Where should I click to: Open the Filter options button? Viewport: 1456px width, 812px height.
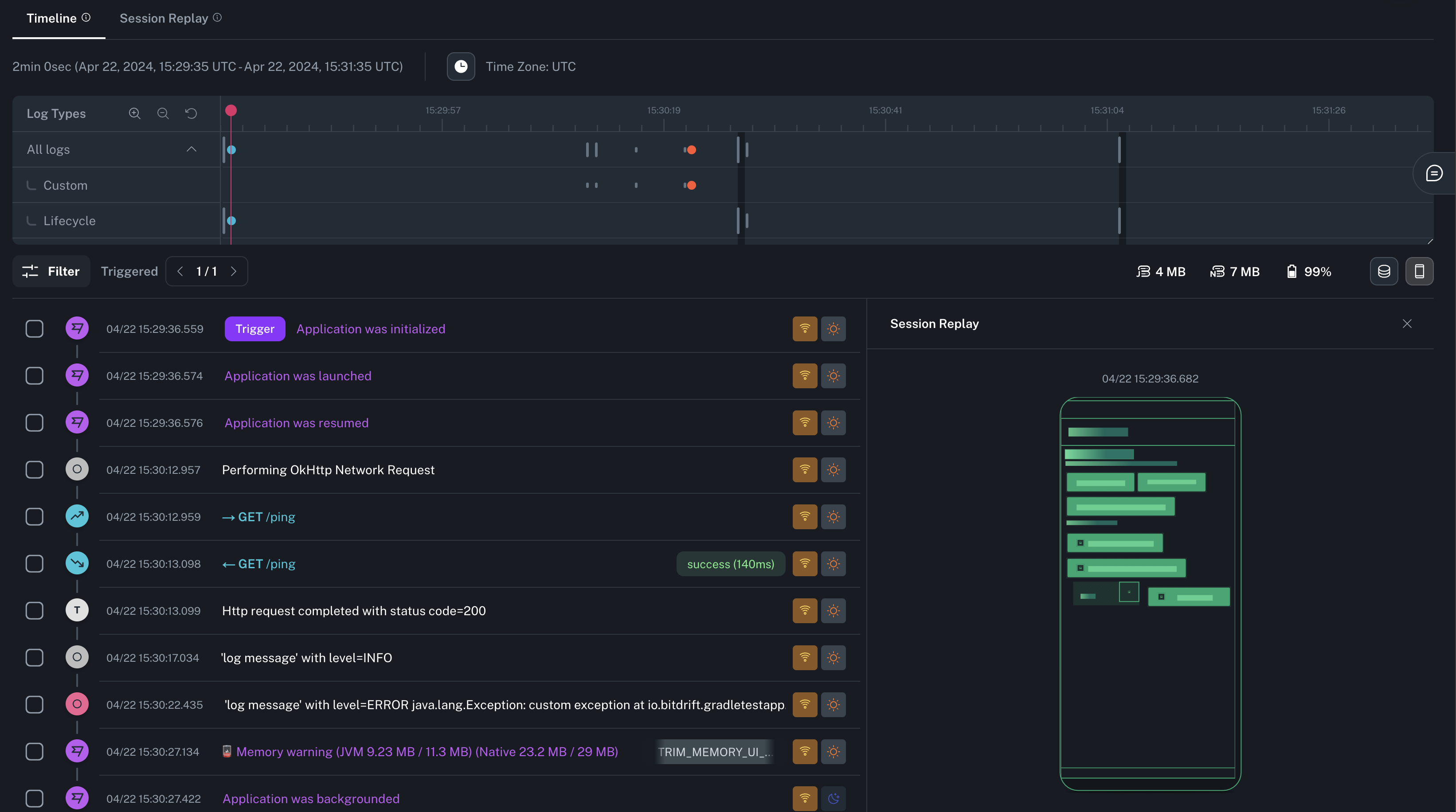pos(51,272)
